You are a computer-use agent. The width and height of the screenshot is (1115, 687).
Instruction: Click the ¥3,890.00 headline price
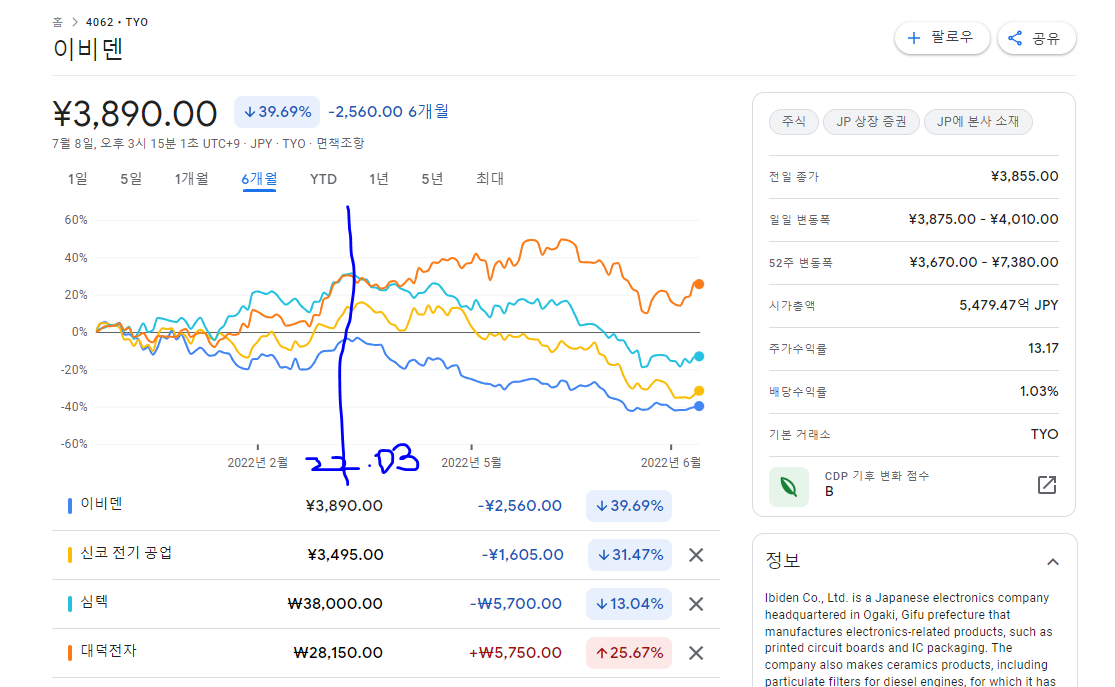tap(135, 114)
